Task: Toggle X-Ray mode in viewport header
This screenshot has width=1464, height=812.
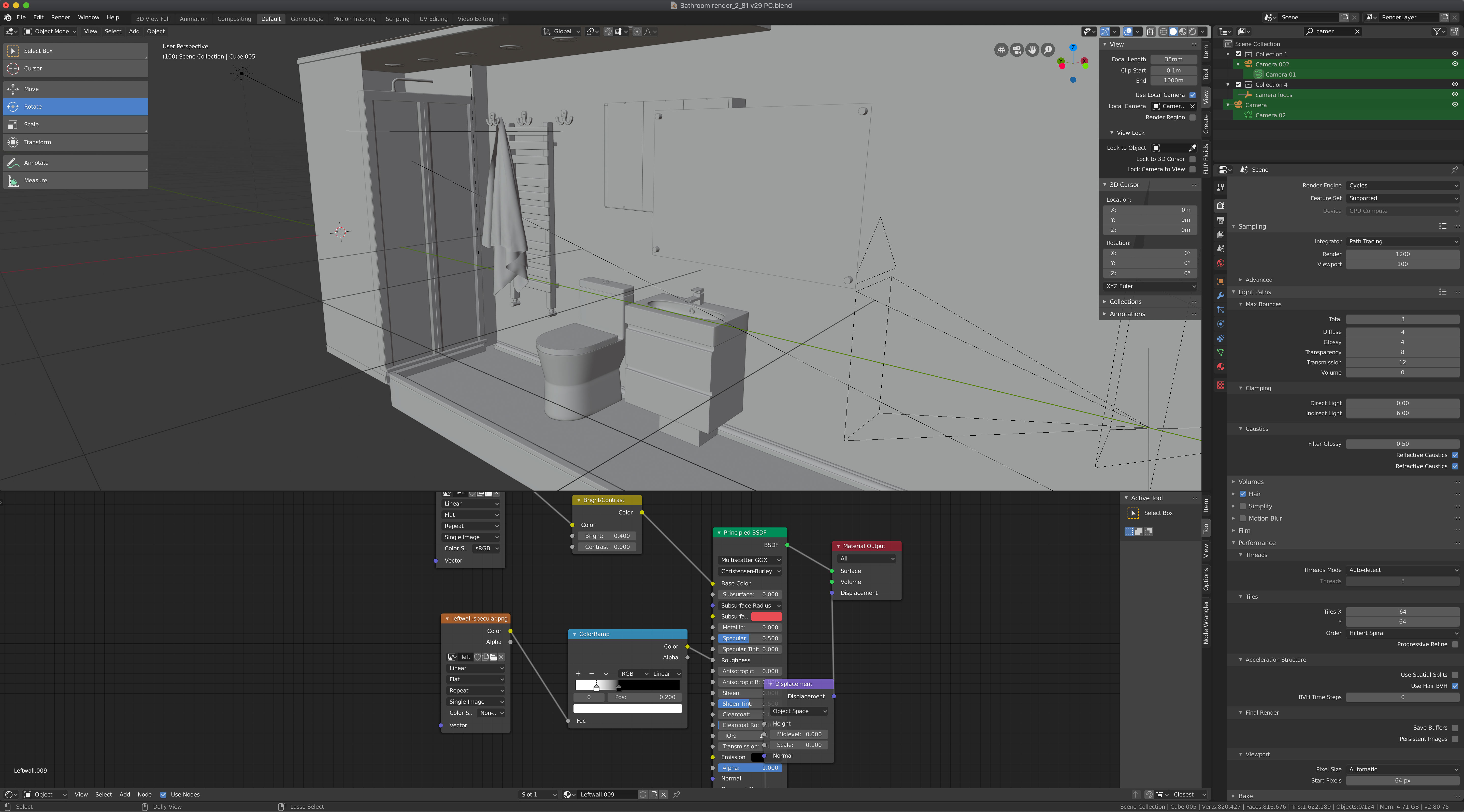Action: (1150, 31)
